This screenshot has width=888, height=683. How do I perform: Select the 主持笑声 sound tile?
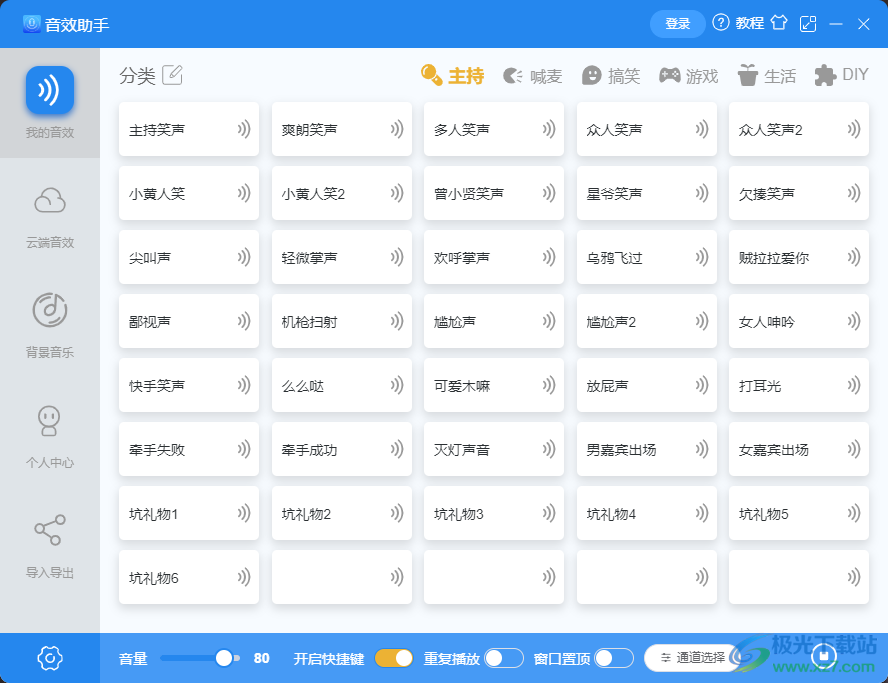pos(188,129)
